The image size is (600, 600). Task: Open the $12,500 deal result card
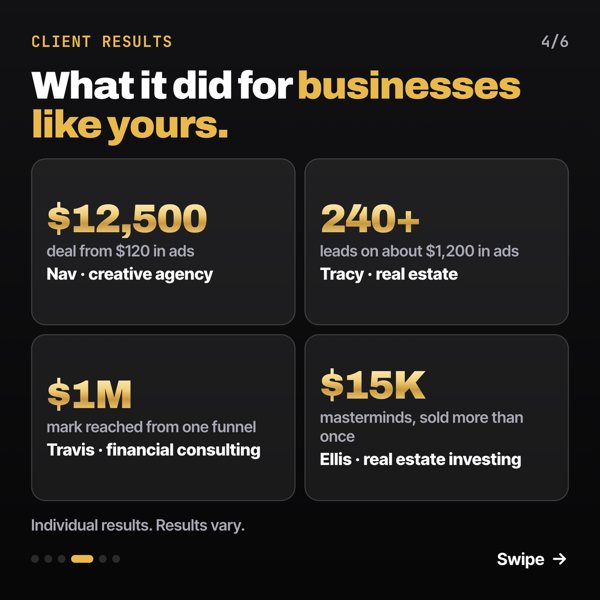[x=163, y=242]
